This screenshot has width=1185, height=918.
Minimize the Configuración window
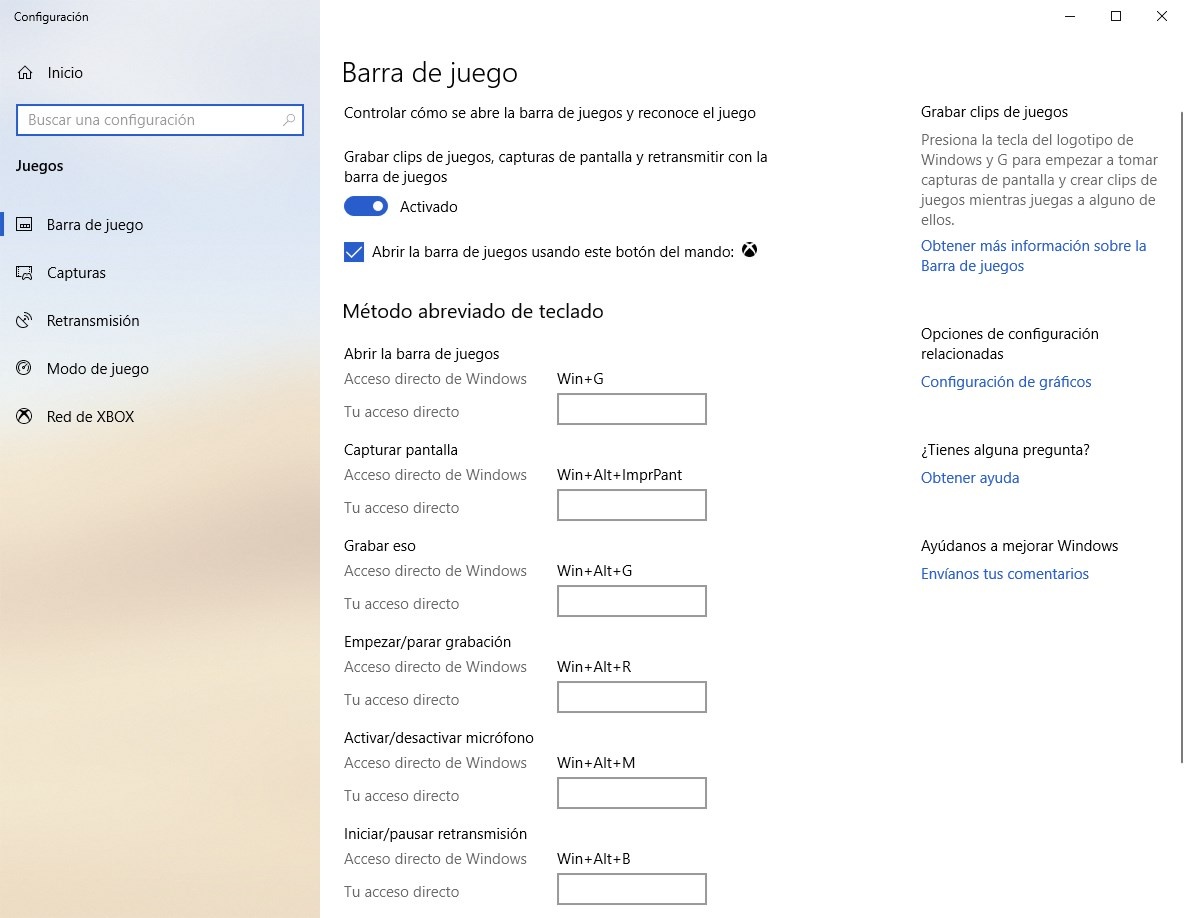(x=1069, y=17)
